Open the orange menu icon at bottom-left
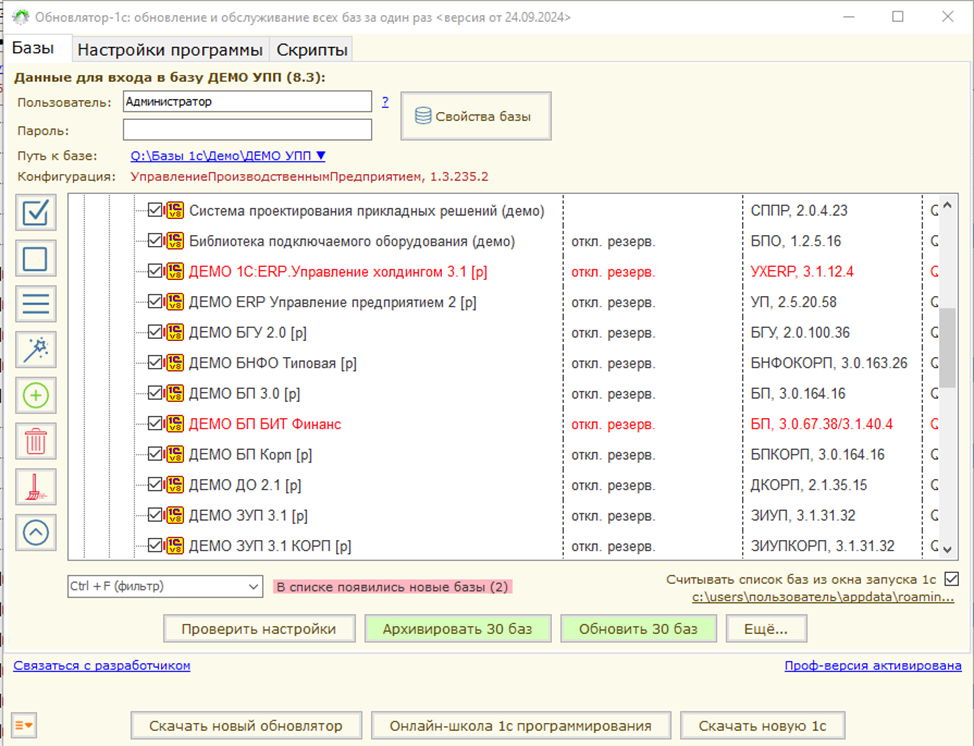The width and height of the screenshot is (974, 746). coord(24,725)
